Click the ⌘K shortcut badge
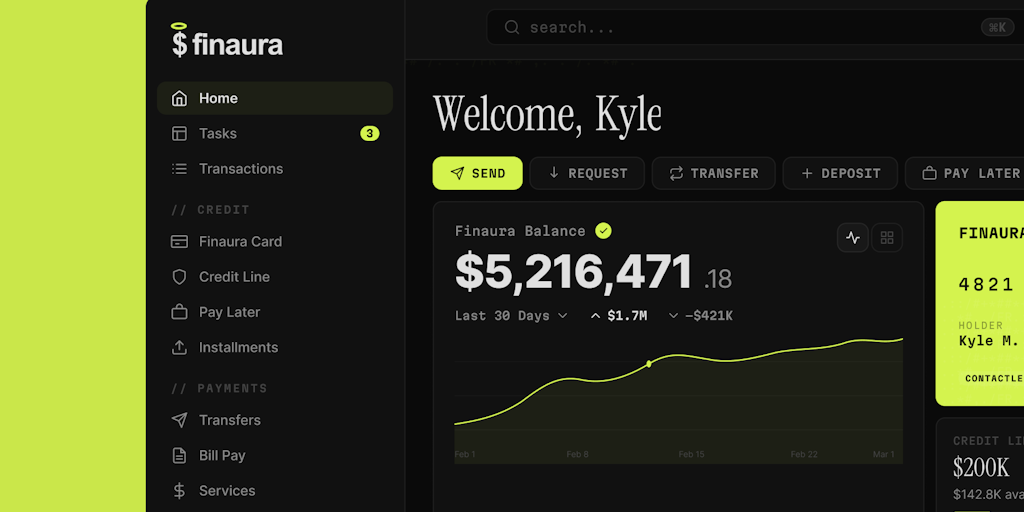Image resolution: width=1024 pixels, height=512 pixels. (997, 27)
